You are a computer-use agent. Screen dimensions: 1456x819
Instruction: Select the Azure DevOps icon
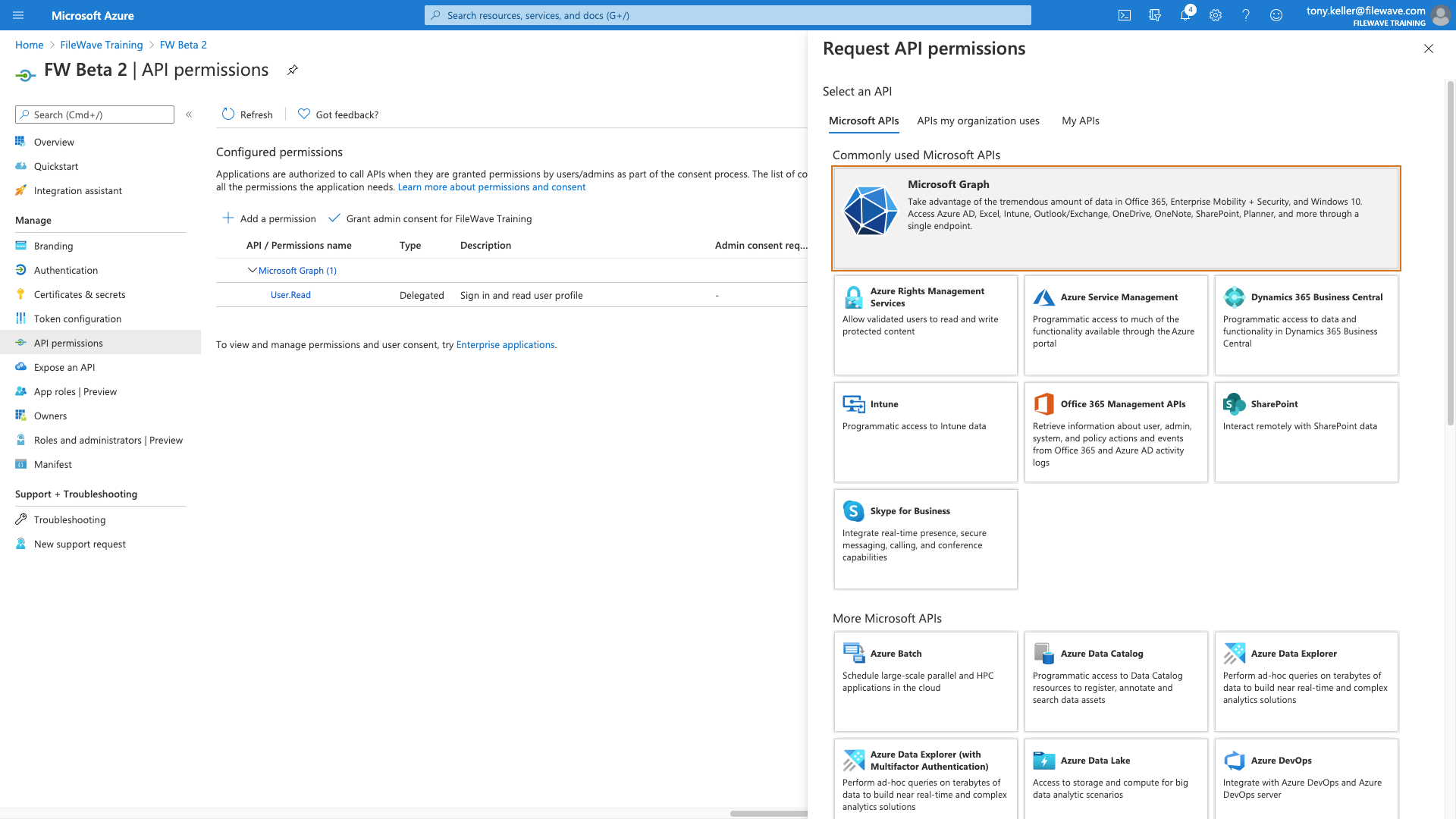[1234, 761]
